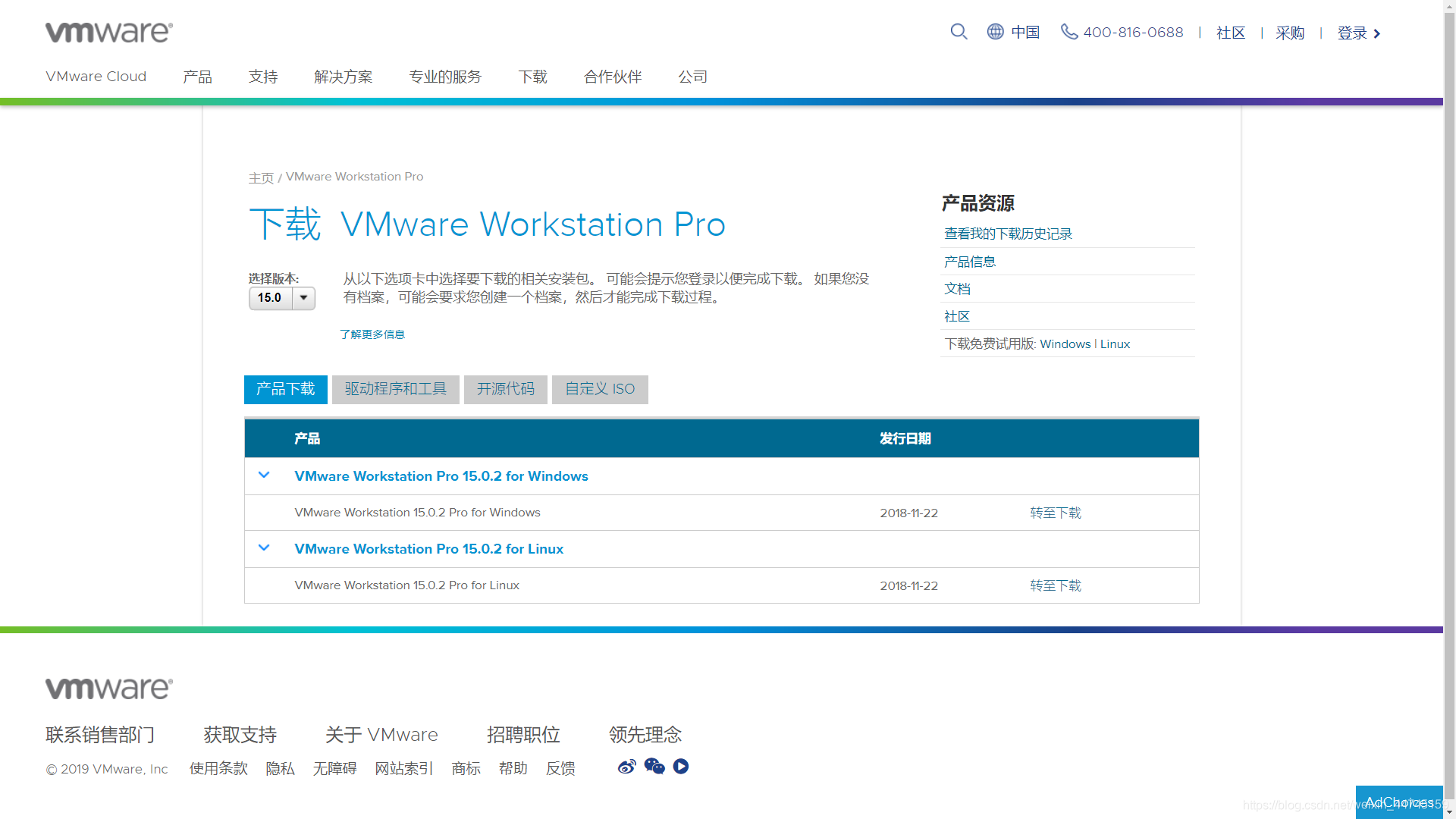Open the 下载 navigation menu
This screenshot has width=1456, height=819.
[x=533, y=77]
